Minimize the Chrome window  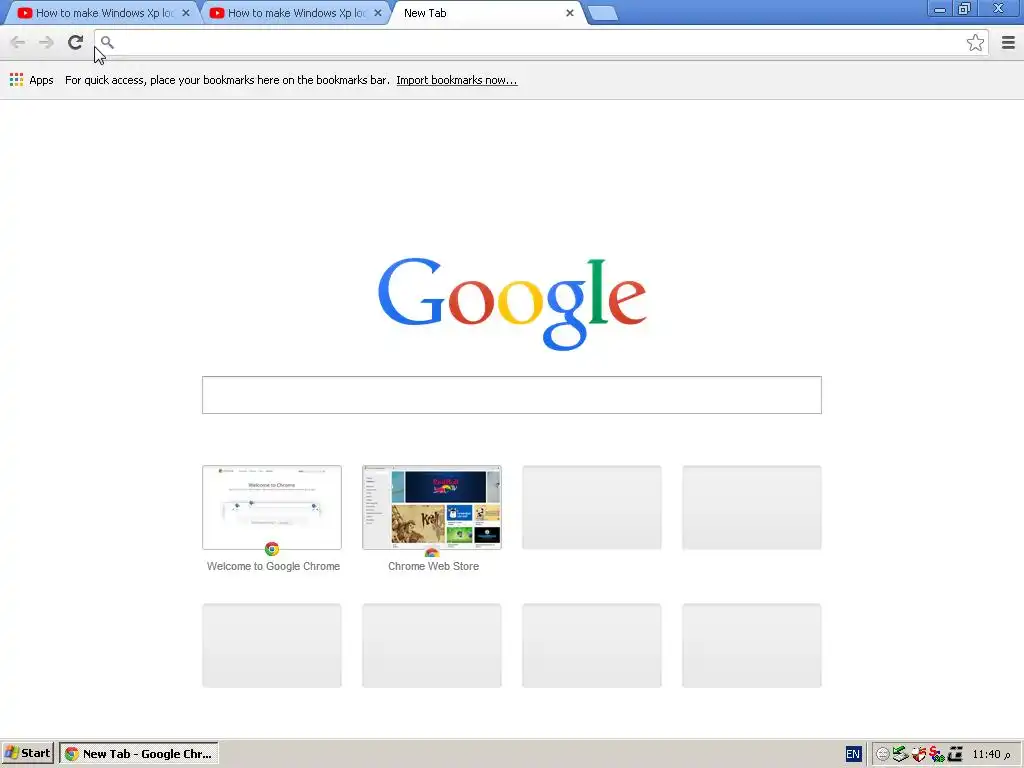(940, 9)
